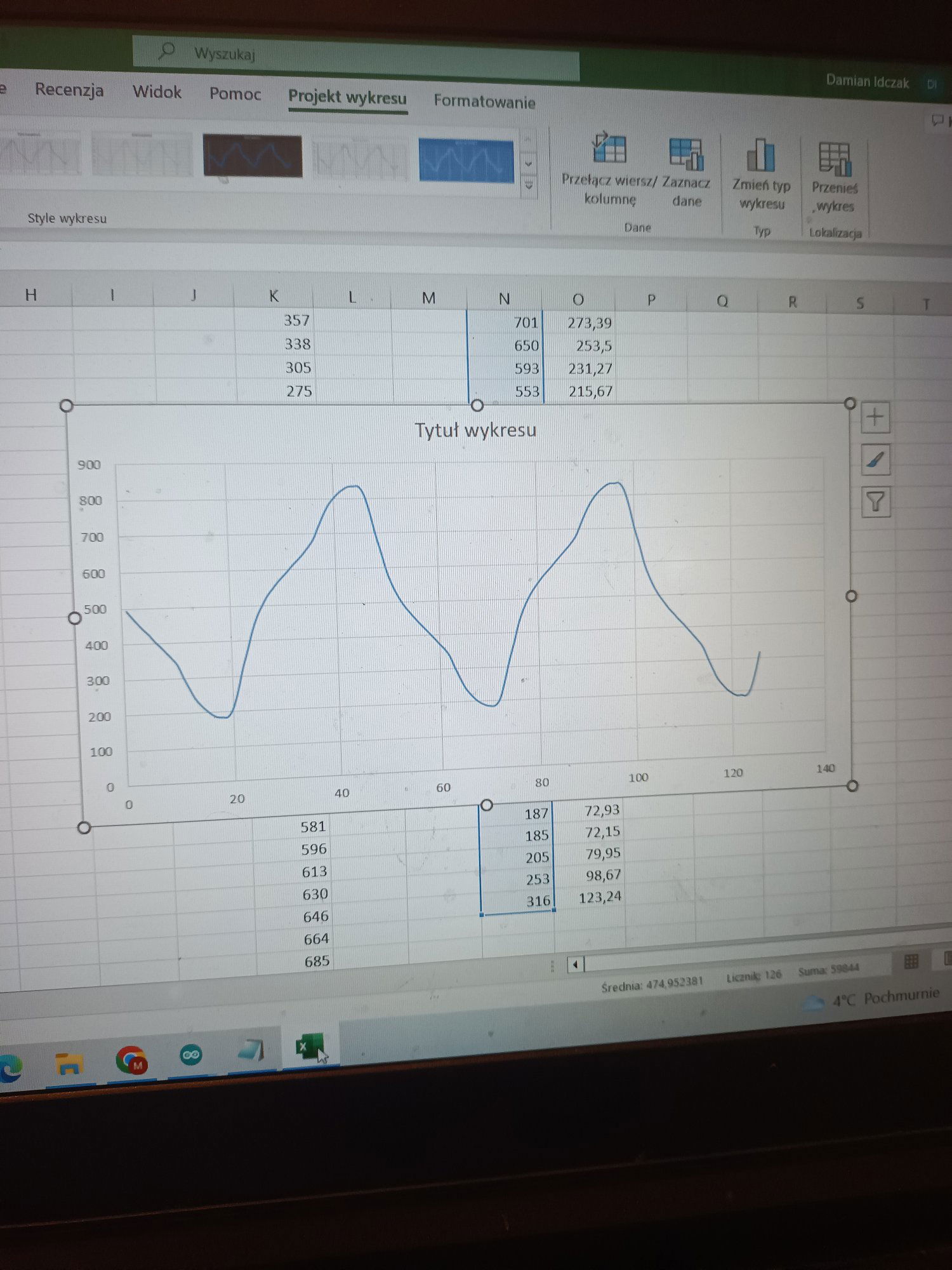
Task: Click the Przenieś wykres button
Action: tap(834, 177)
